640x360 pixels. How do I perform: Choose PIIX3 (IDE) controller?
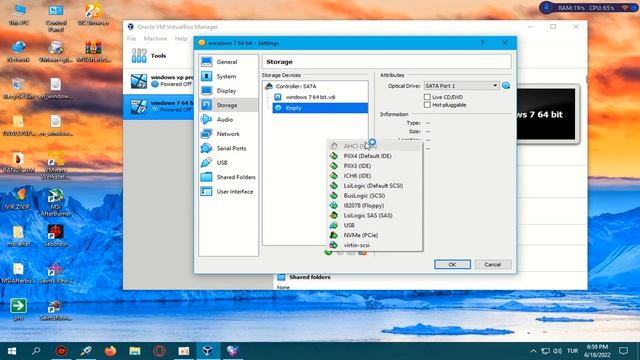coord(375,166)
